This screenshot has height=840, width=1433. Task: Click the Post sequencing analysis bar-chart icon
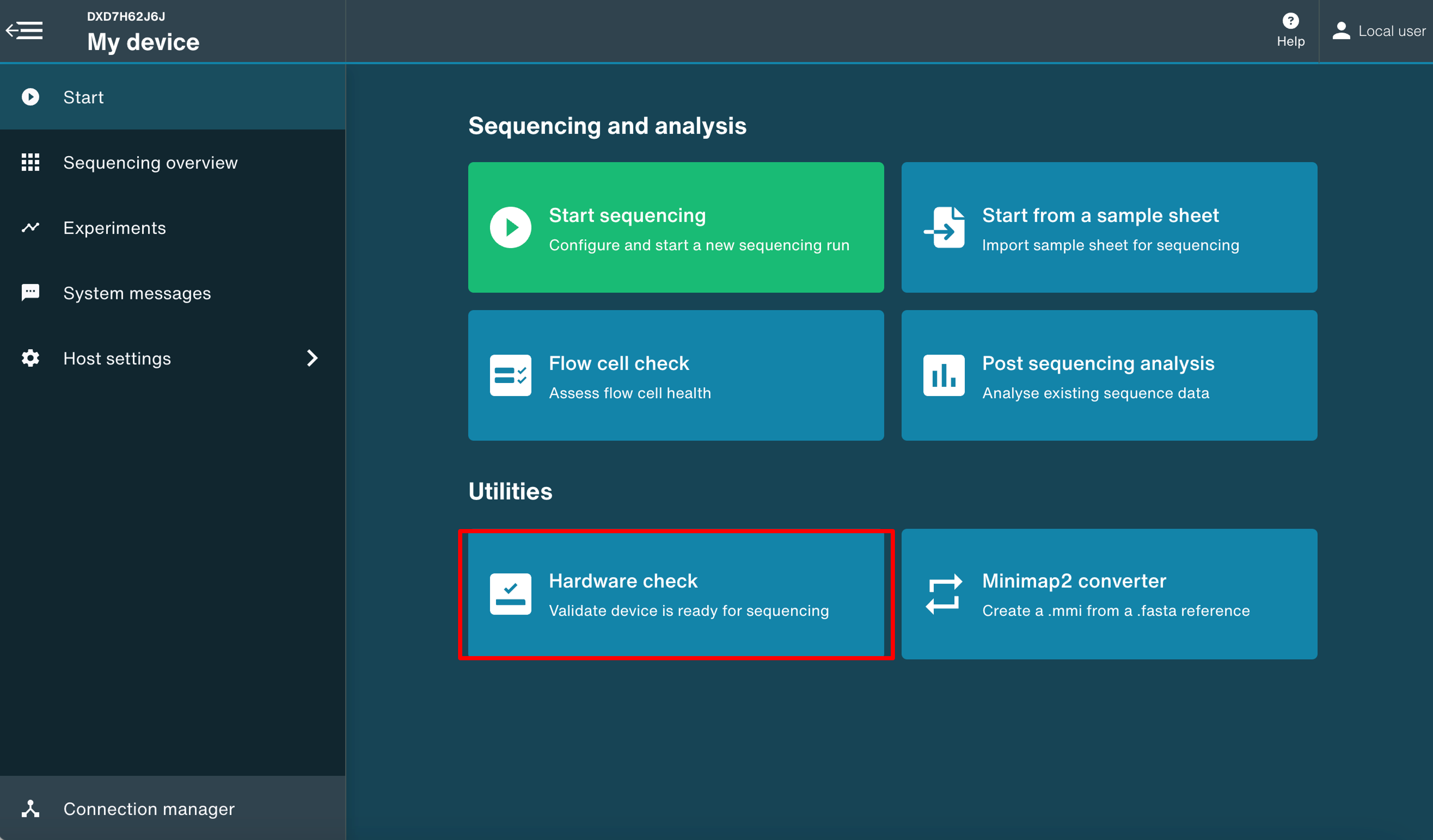(x=944, y=375)
